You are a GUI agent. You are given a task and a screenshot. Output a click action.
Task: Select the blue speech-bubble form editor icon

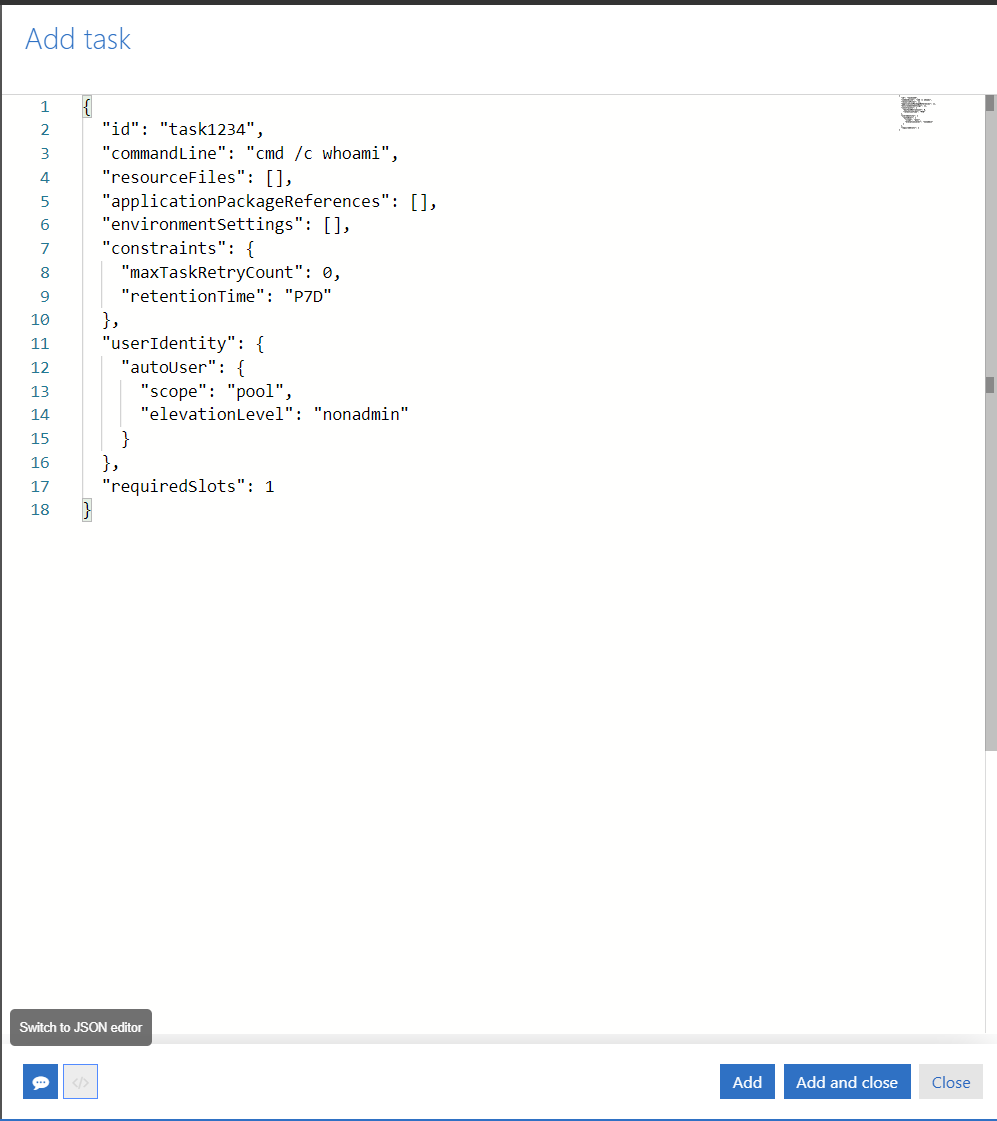point(40,1081)
